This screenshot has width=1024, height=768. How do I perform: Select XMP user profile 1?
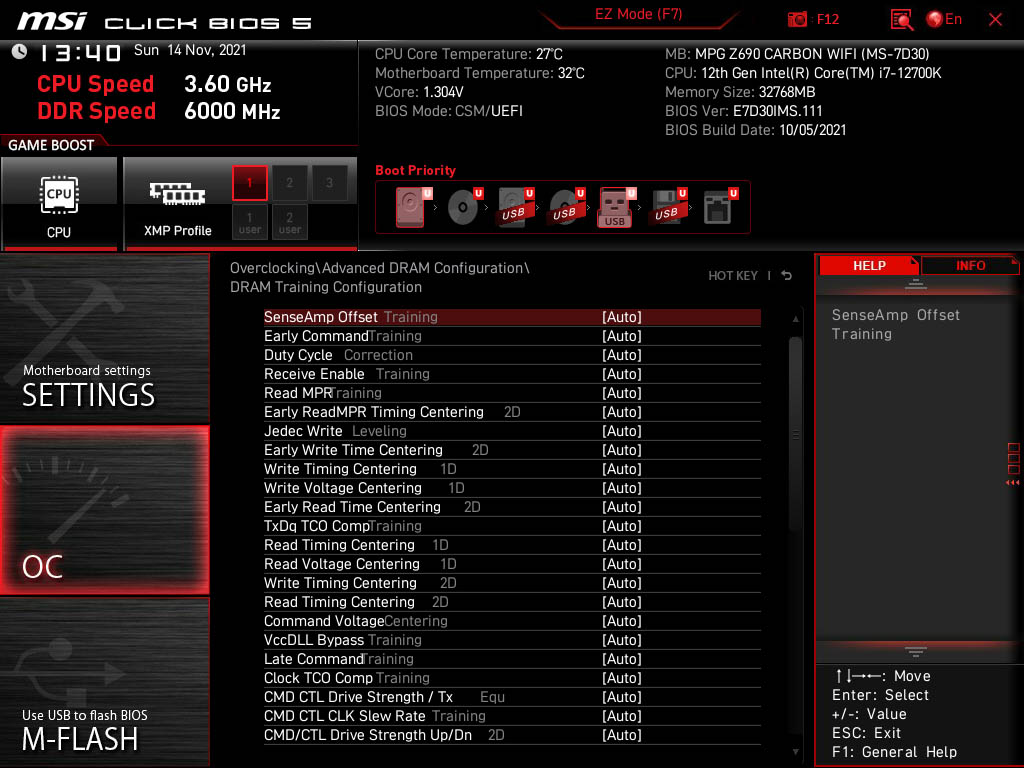pos(250,222)
